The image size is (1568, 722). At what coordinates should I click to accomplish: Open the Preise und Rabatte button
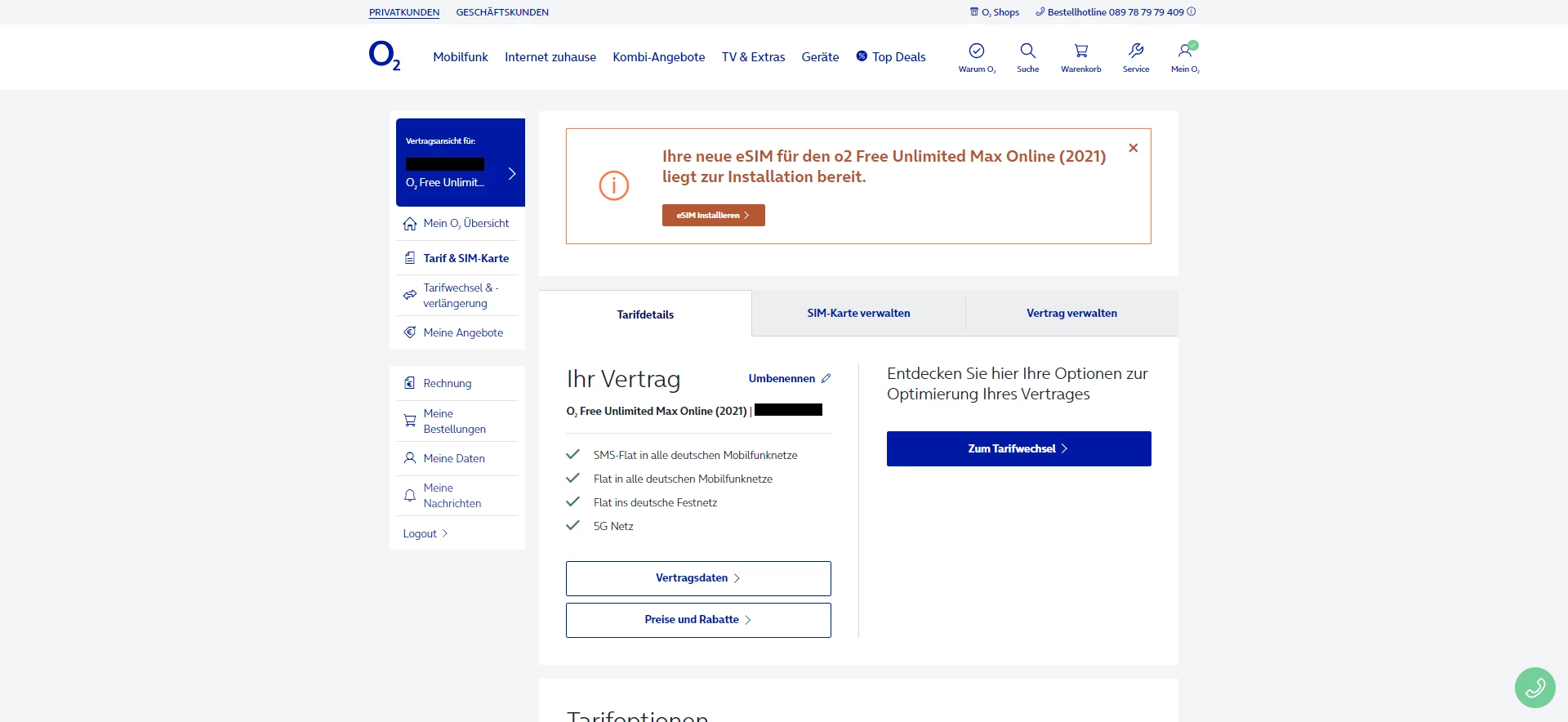698,620
